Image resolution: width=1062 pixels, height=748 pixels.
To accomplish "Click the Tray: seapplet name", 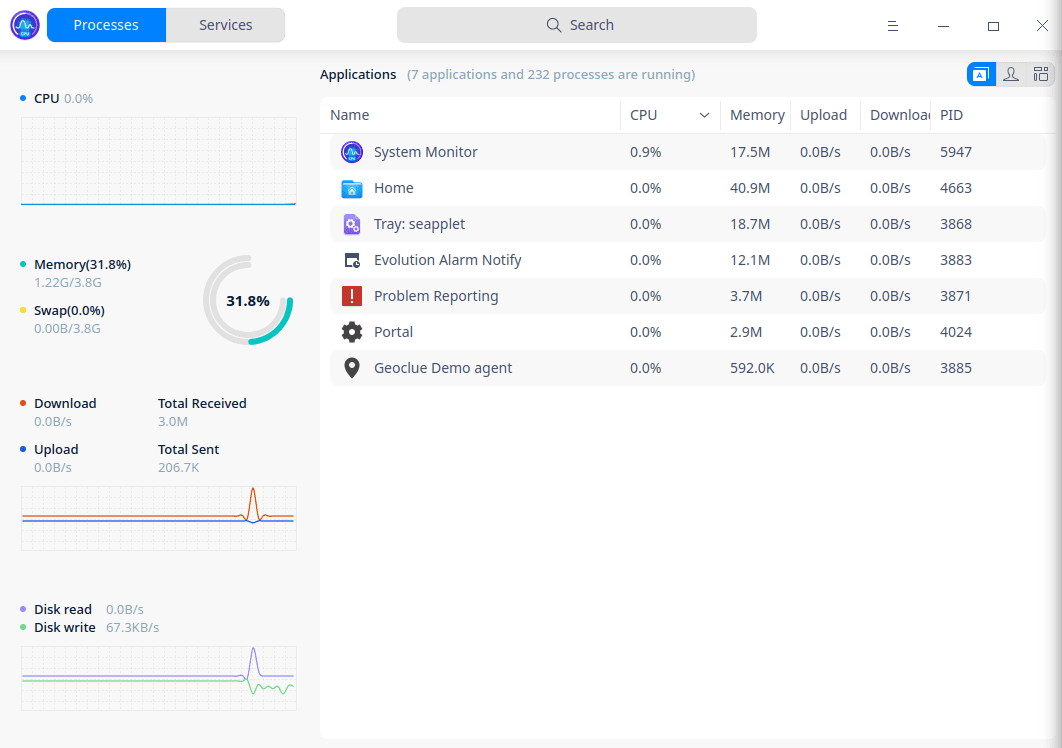I will [x=419, y=224].
